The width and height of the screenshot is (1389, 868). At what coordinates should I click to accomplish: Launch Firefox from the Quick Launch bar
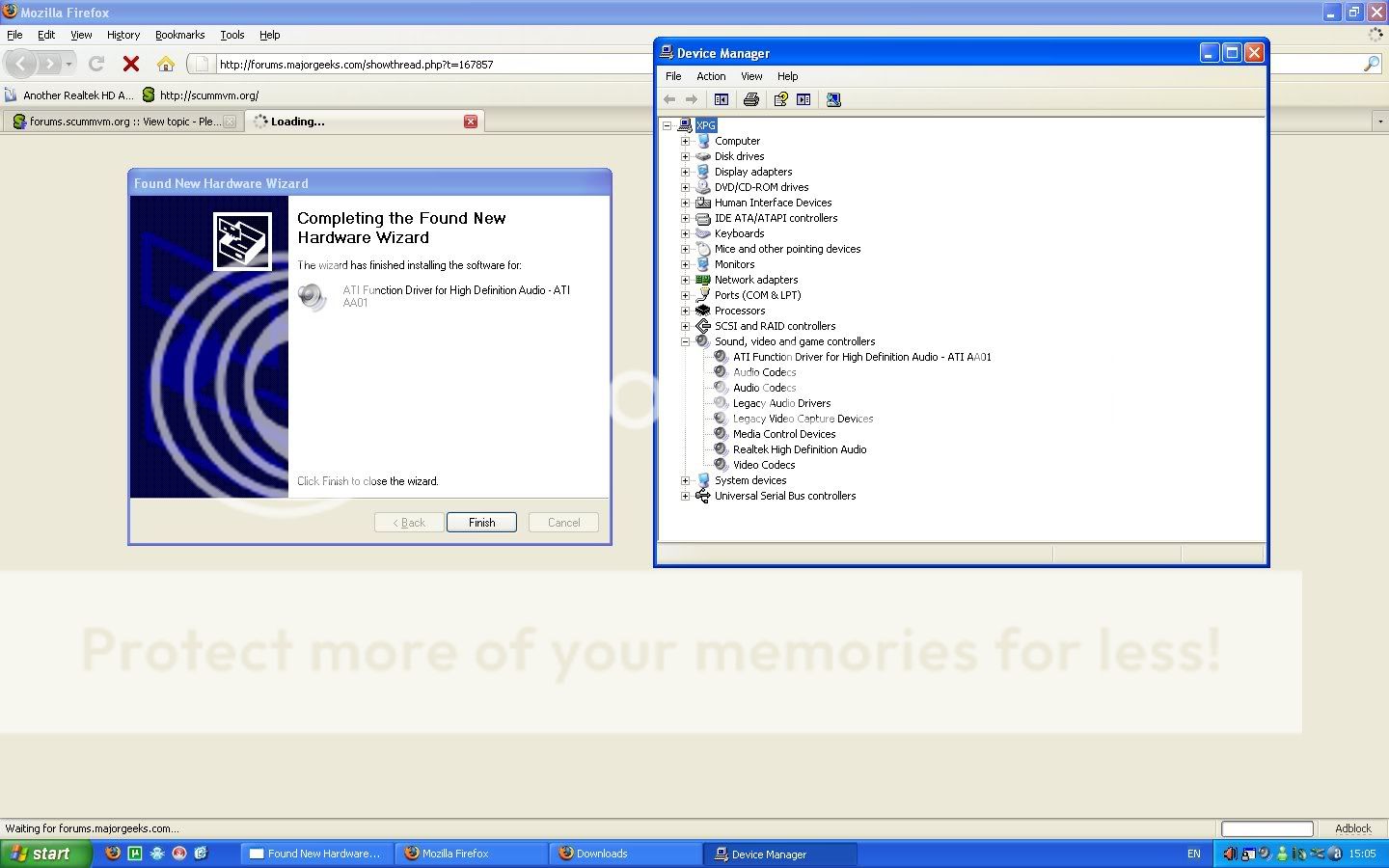pyautogui.click(x=113, y=854)
